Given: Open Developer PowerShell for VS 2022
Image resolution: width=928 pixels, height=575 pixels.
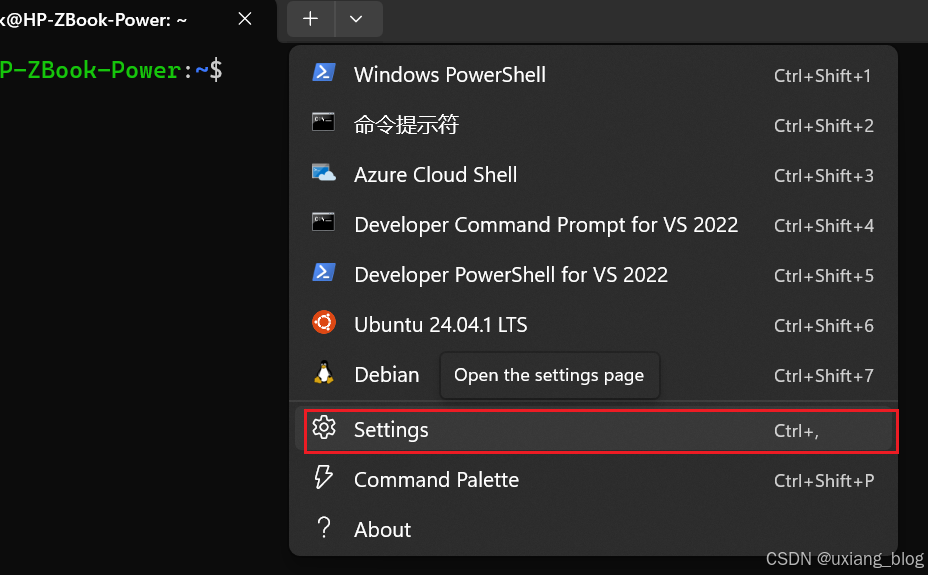Looking at the screenshot, I should click(x=593, y=275).
